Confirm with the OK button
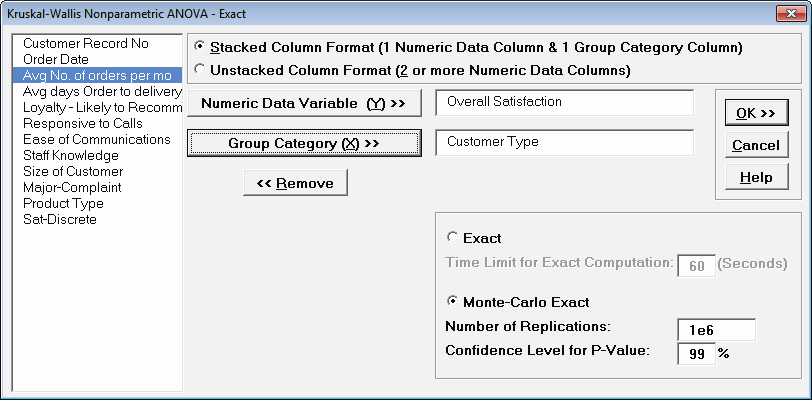This screenshot has width=812, height=400. [x=755, y=113]
